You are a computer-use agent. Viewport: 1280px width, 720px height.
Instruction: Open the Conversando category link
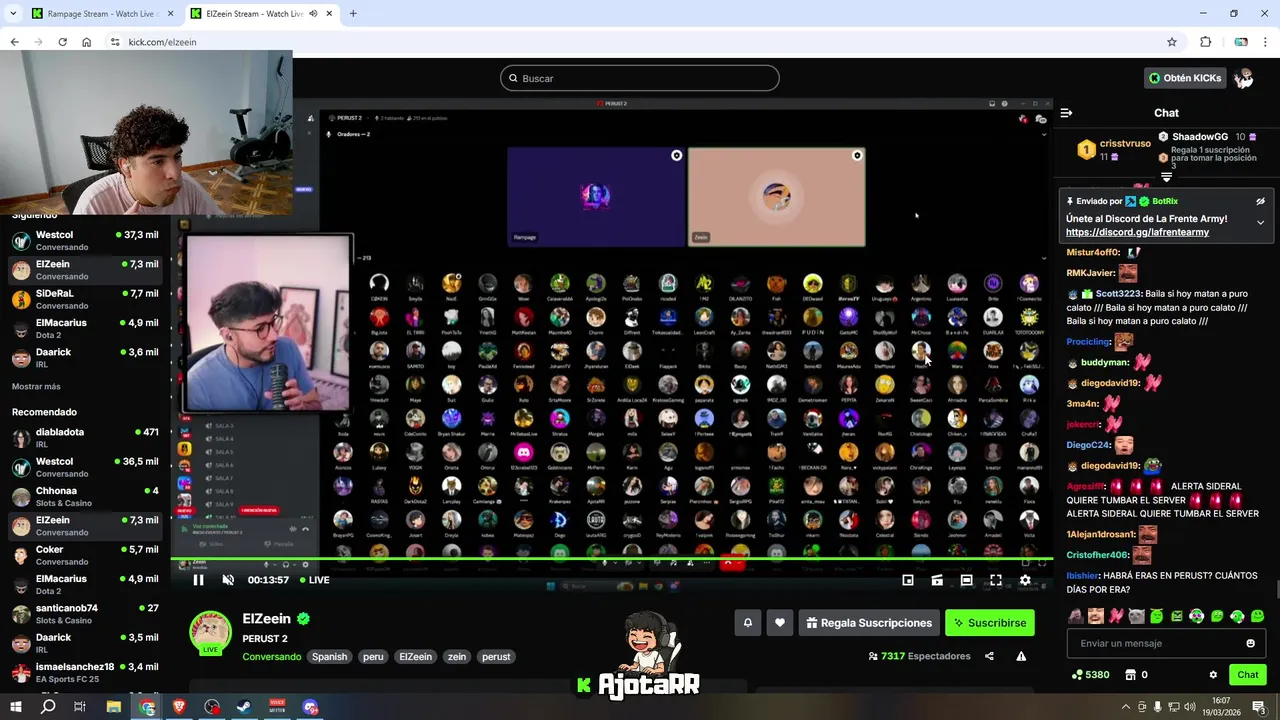[x=272, y=657]
